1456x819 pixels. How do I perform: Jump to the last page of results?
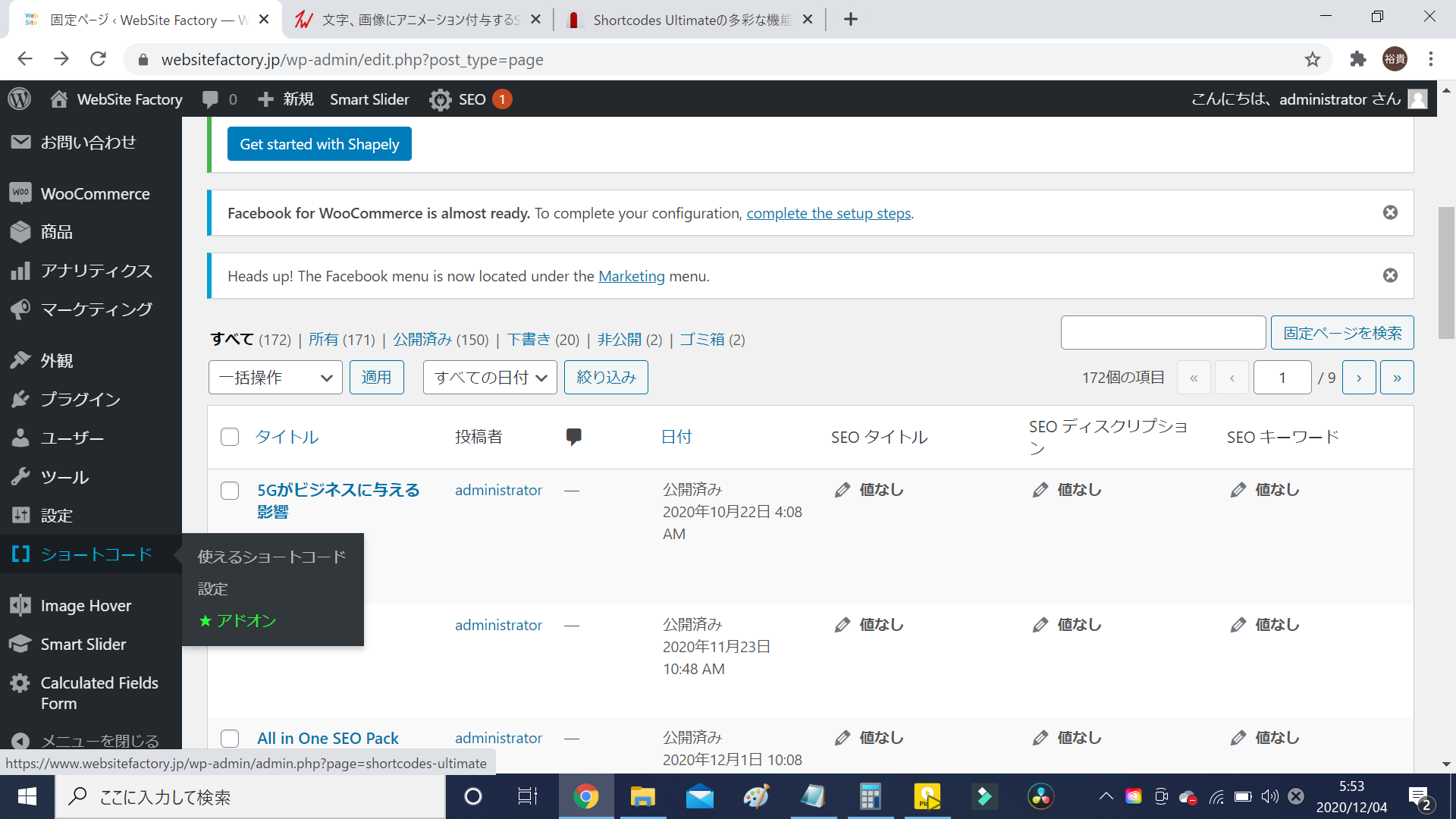1398,378
